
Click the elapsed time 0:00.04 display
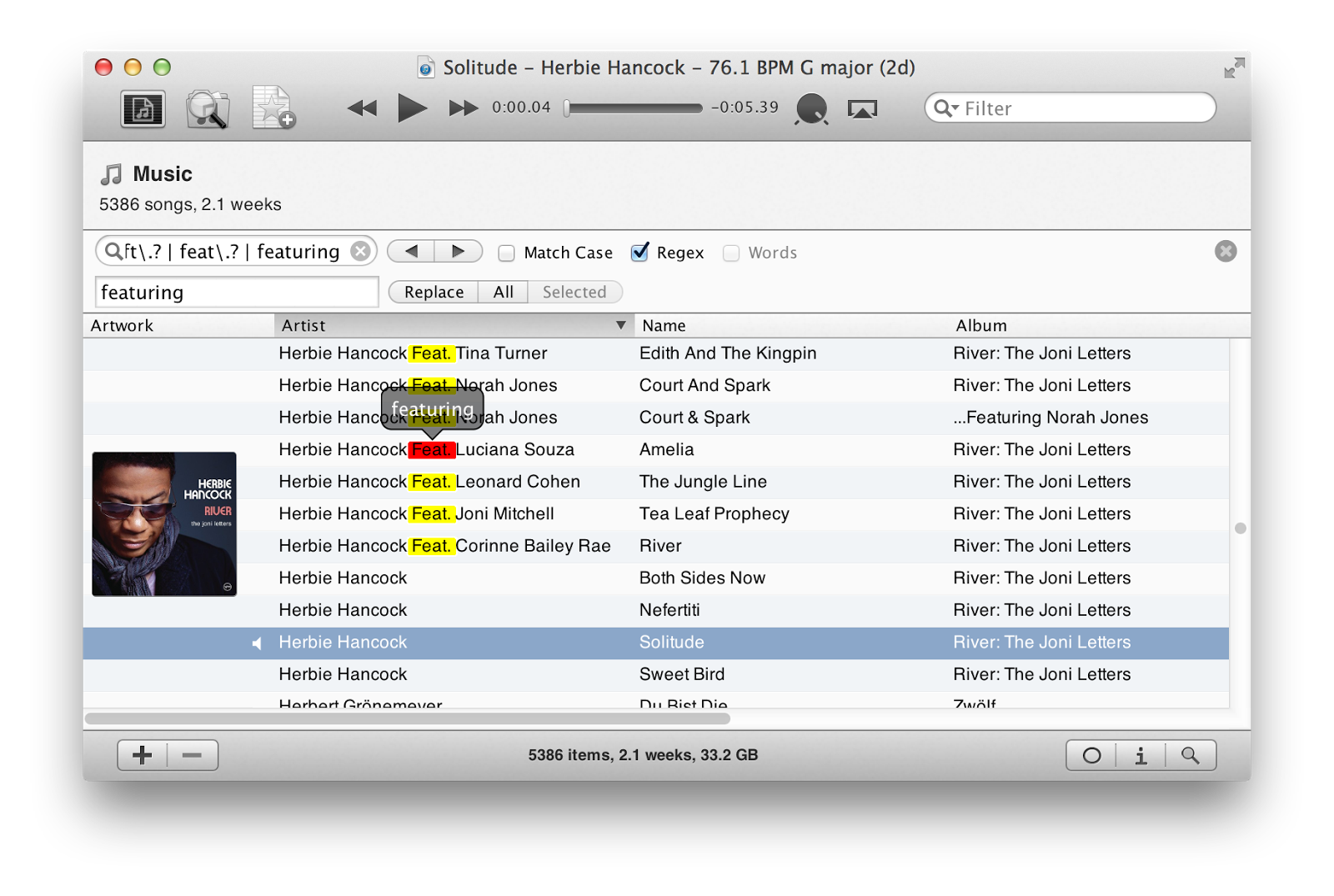(x=522, y=108)
